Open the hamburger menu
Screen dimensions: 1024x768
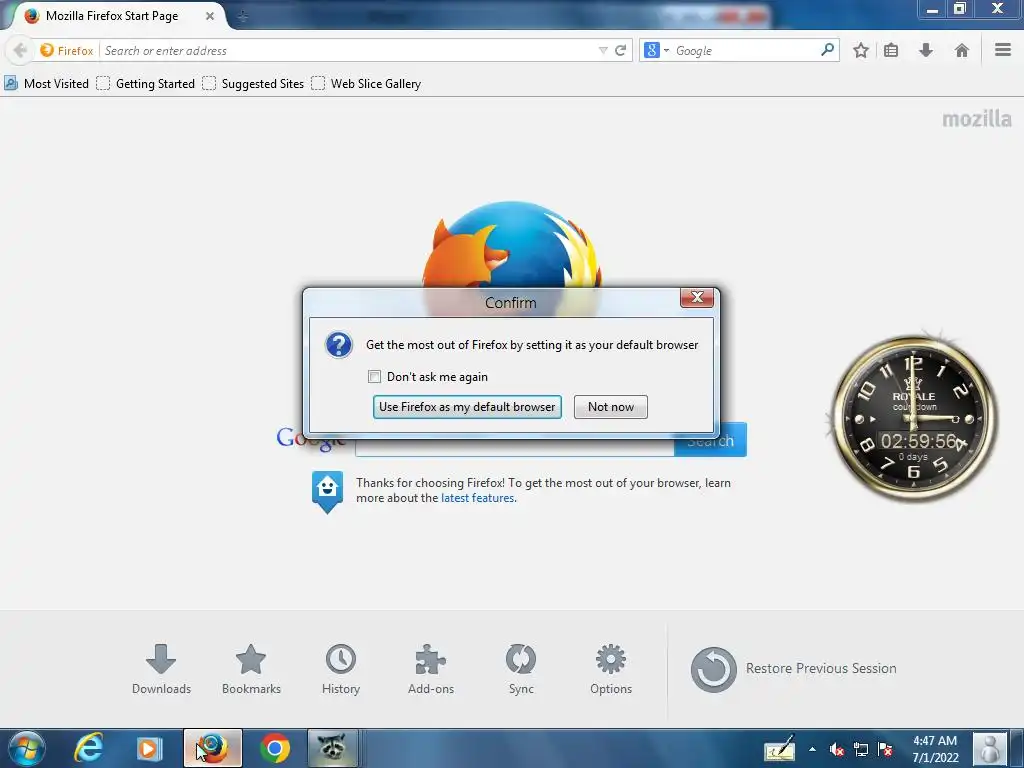(x=1002, y=50)
